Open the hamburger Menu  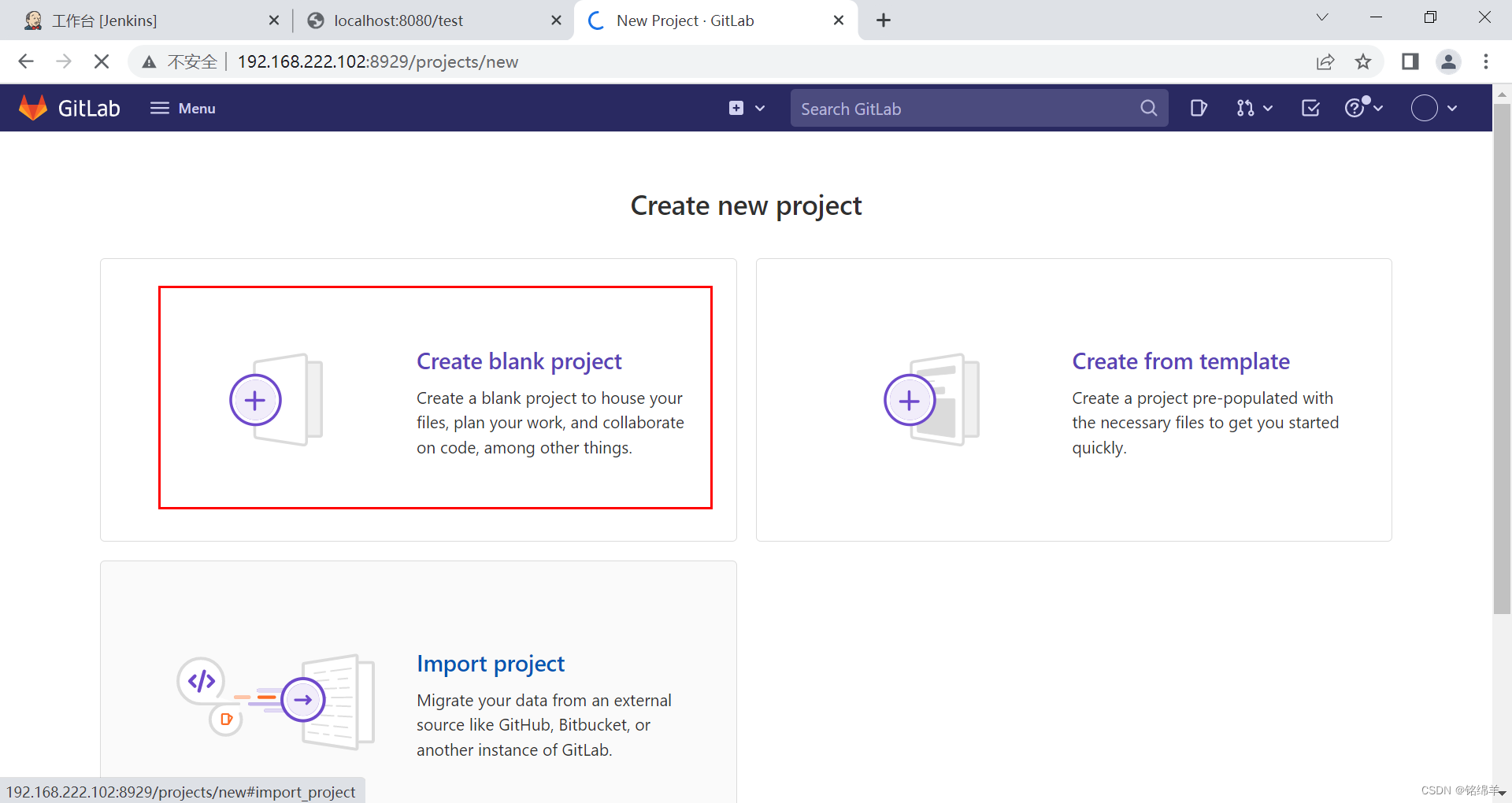183,108
